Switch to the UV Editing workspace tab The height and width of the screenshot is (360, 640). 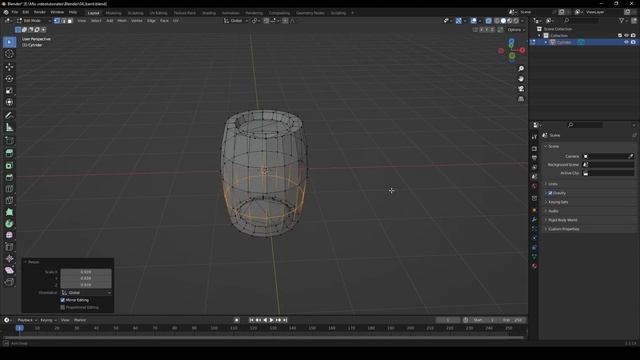coord(158,13)
